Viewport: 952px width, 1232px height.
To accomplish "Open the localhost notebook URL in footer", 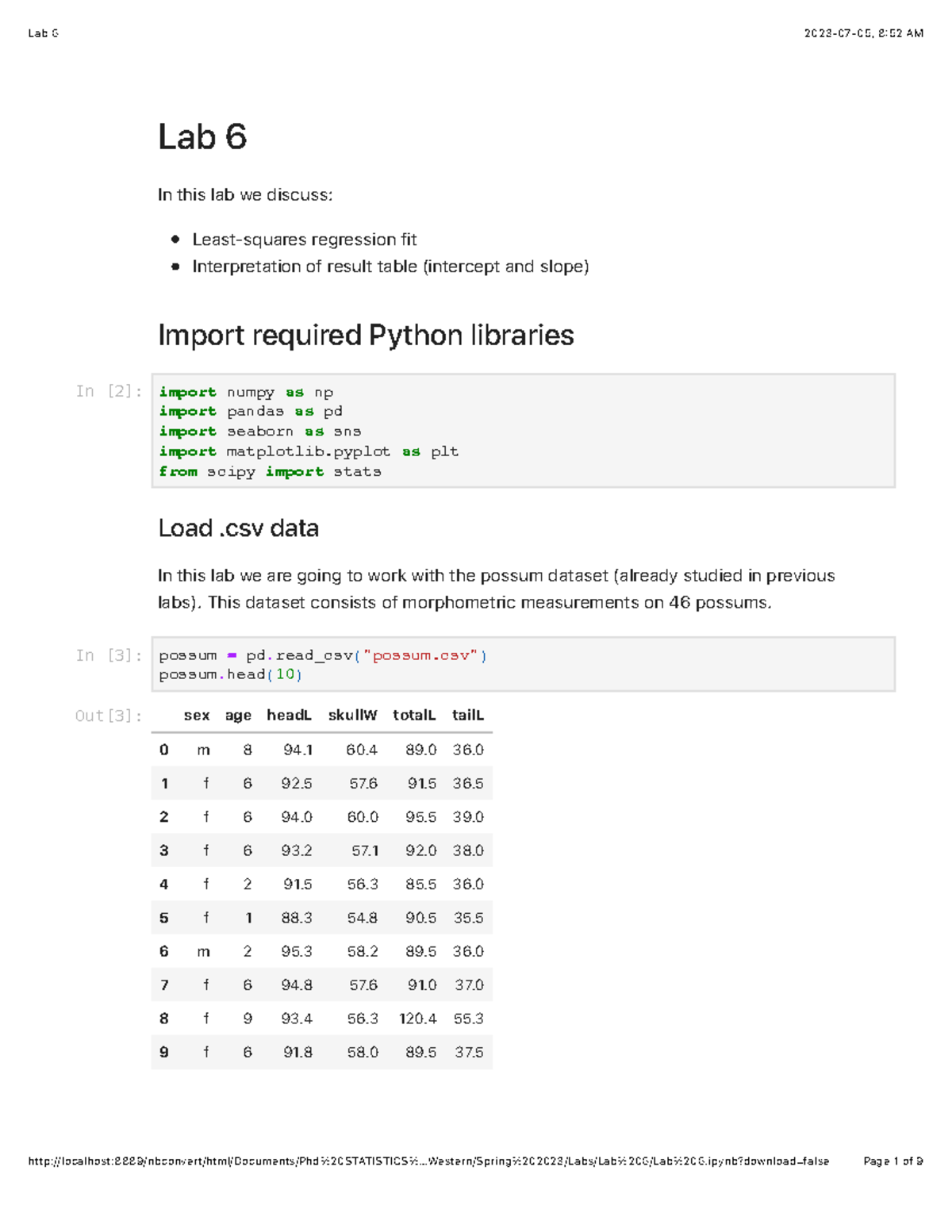I will click(x=428, y=1161).
